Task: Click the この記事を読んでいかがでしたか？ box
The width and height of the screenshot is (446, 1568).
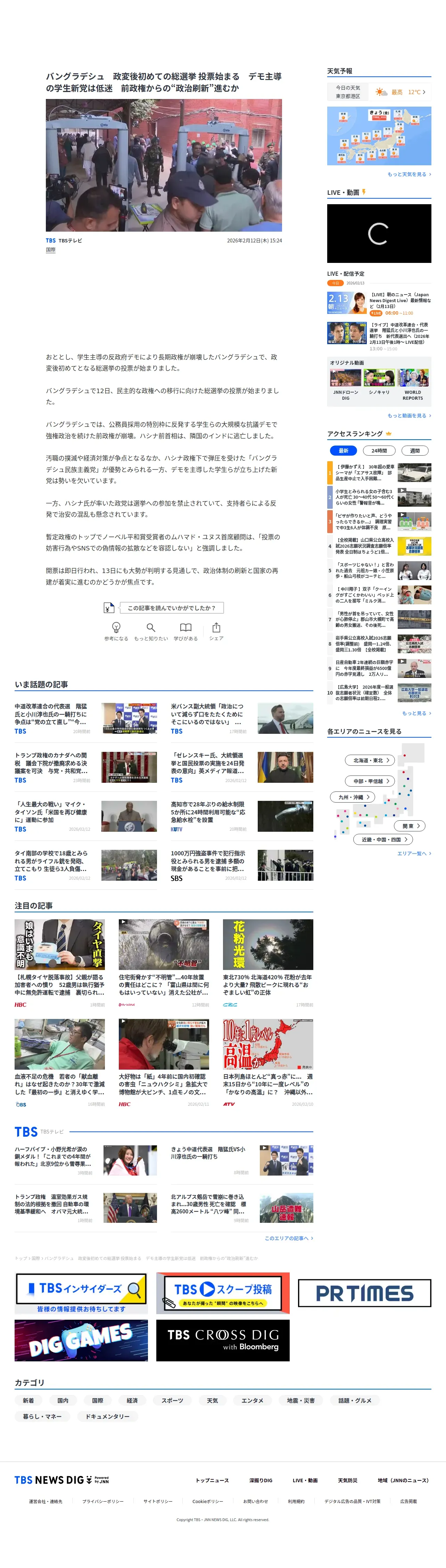Action: coord(172,607)
